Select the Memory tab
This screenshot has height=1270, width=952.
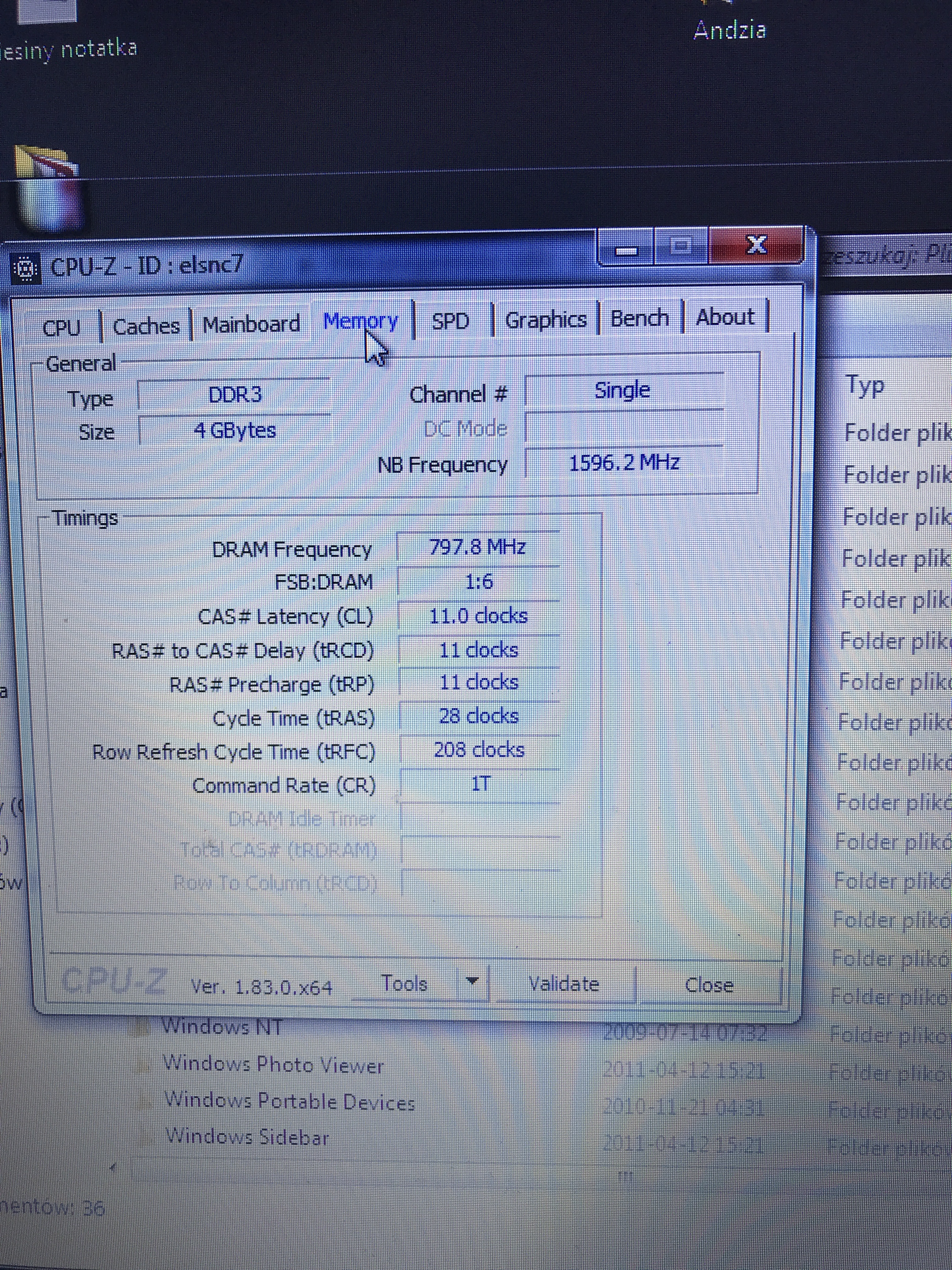click(360, 321)
